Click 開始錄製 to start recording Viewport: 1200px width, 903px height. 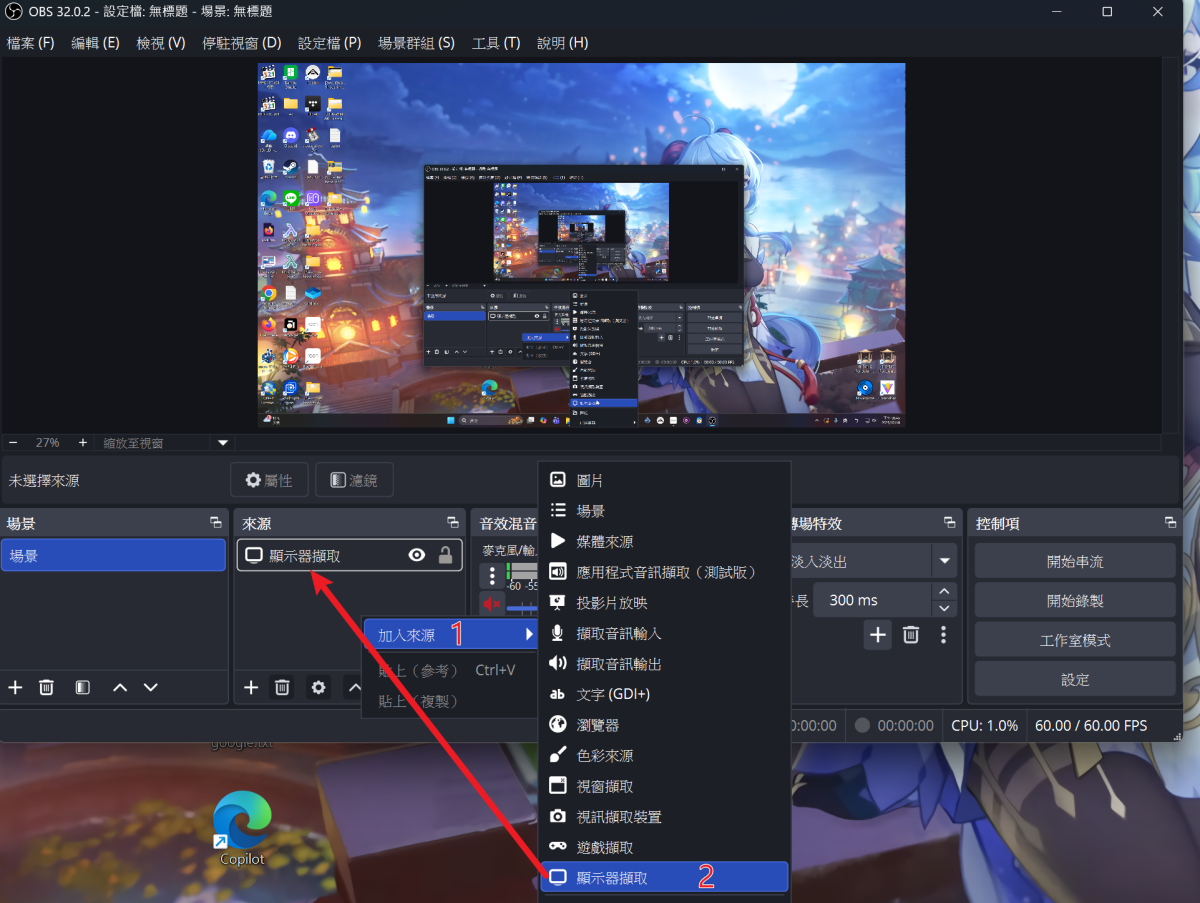click(x=1075, y=601)
